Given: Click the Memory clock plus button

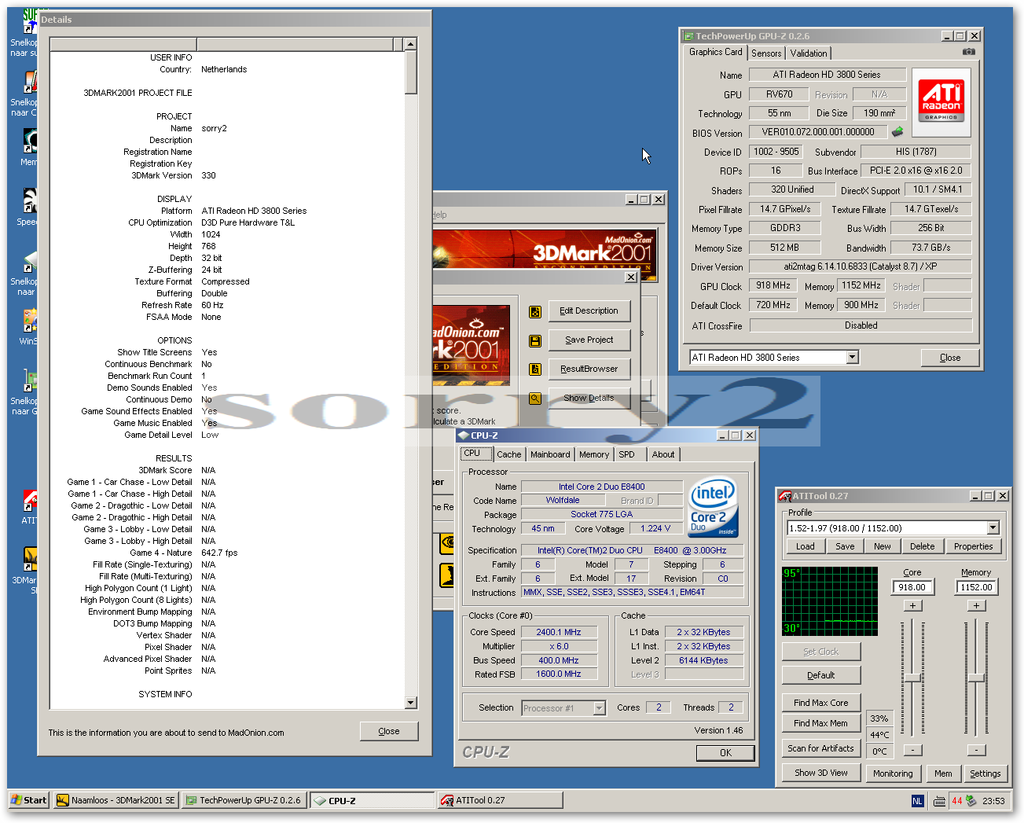Looking at the screenshot, I should [976, 606].
